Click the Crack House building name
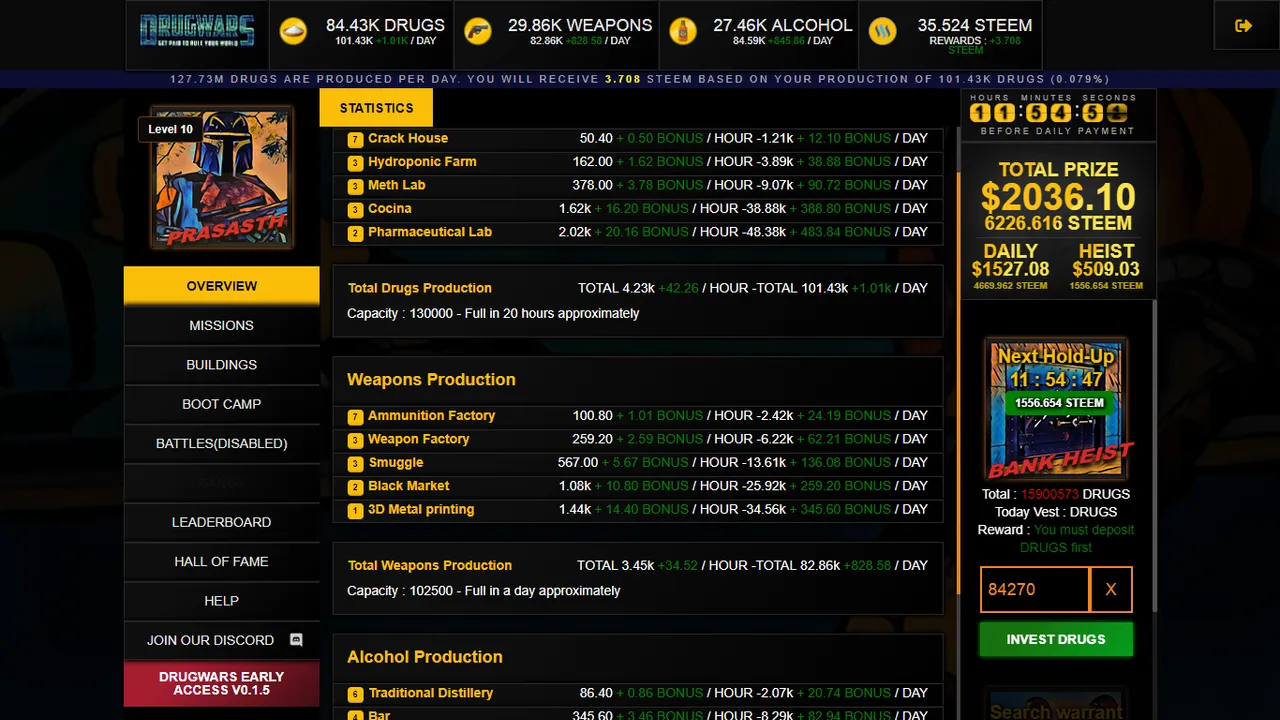 point(408,139)
